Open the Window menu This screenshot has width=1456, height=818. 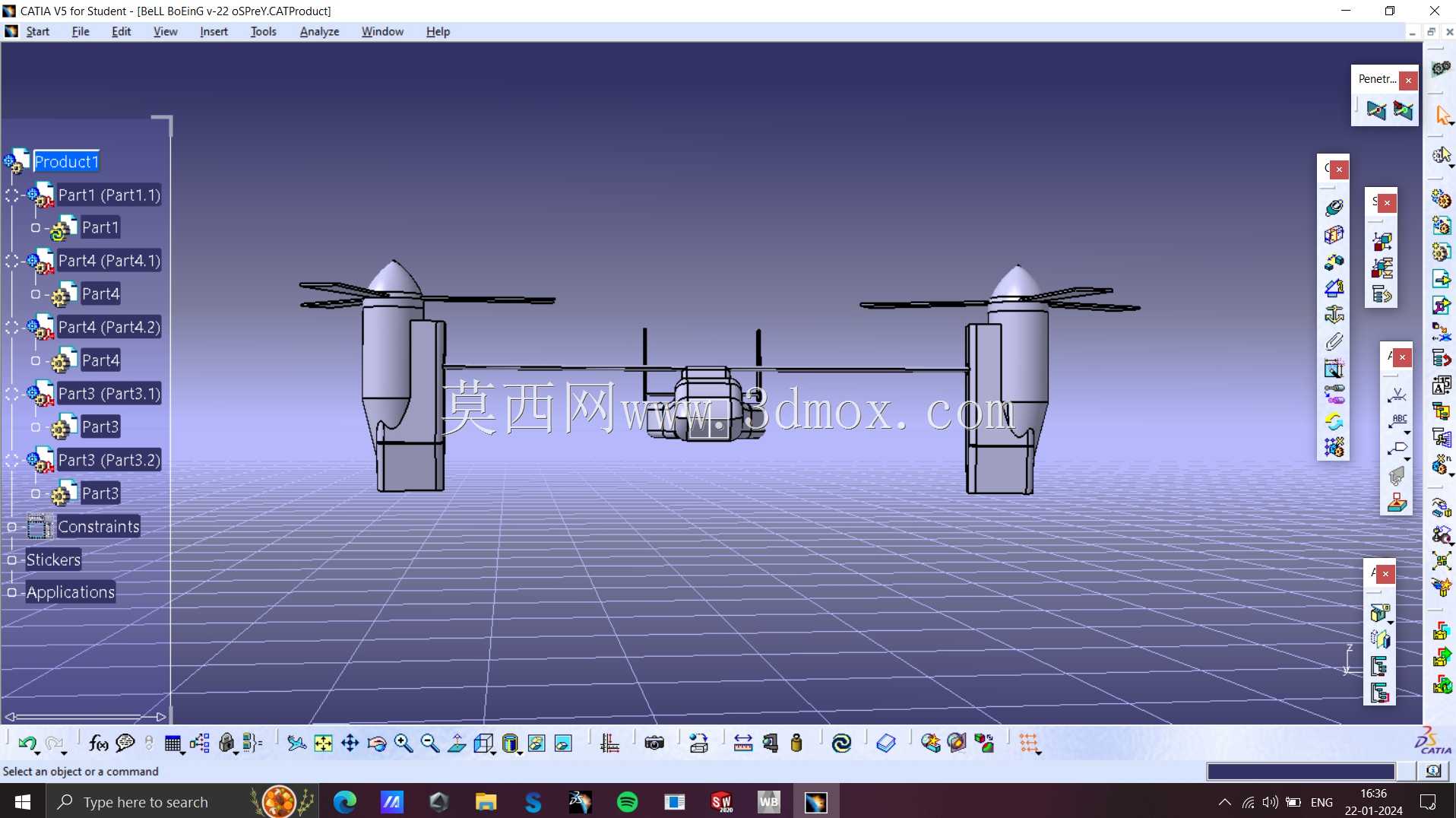tap(382, 31)
